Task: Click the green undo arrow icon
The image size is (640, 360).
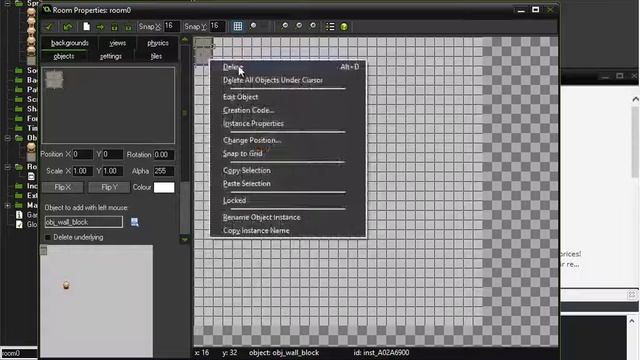Action: pos(68,27)
